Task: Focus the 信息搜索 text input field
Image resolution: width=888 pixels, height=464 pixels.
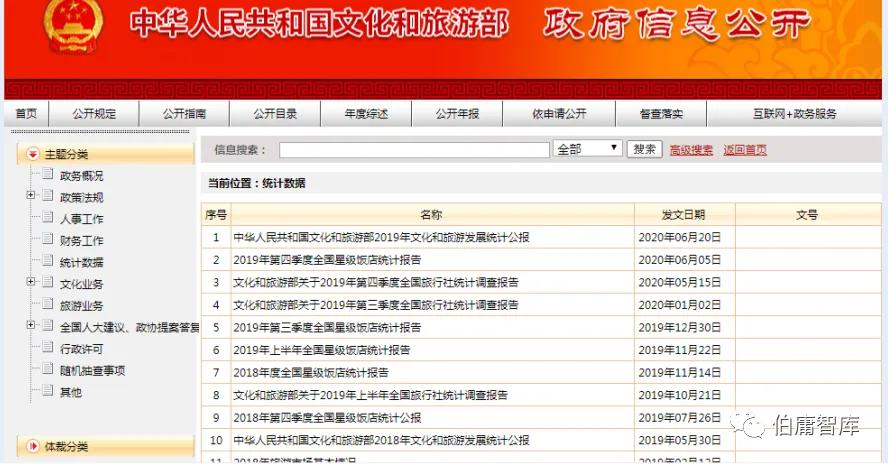Action: point(415,150)
